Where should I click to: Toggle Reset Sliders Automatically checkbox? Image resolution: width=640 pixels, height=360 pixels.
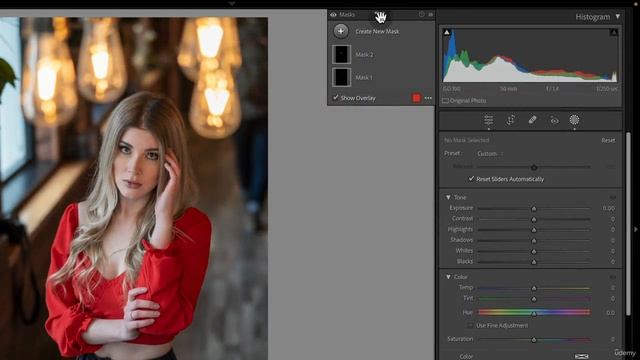pyautogui.click(x=471, y=179)
